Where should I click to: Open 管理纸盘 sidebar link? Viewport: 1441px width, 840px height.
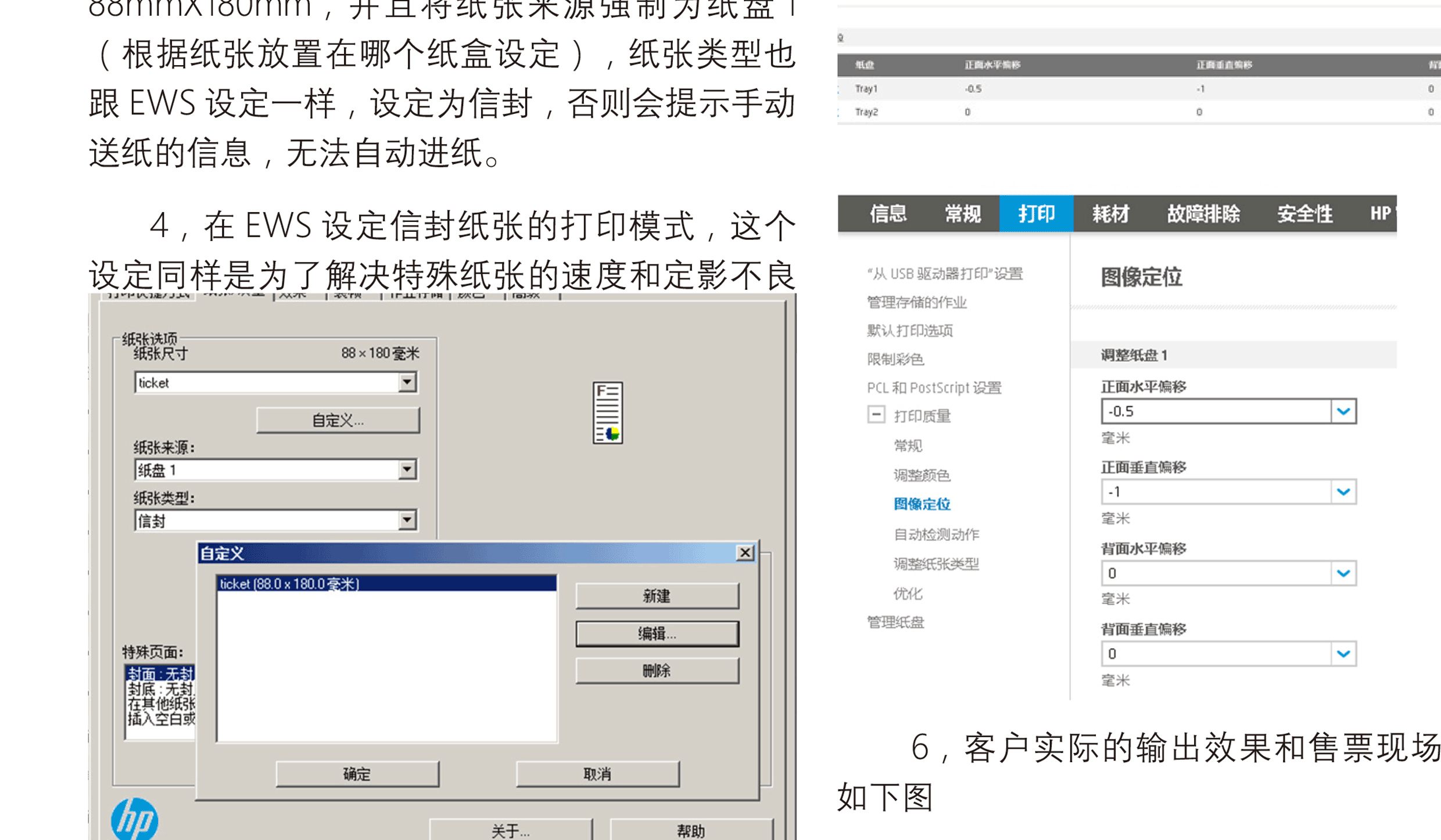895,622
